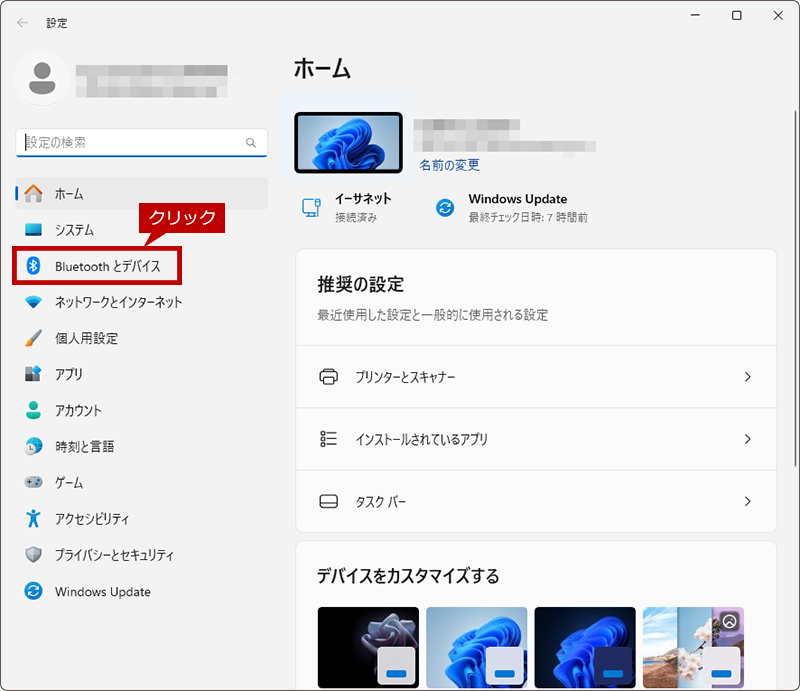Click the back arrow in title bar
This screenshot has height=691, width=800.
click(22, 22)
